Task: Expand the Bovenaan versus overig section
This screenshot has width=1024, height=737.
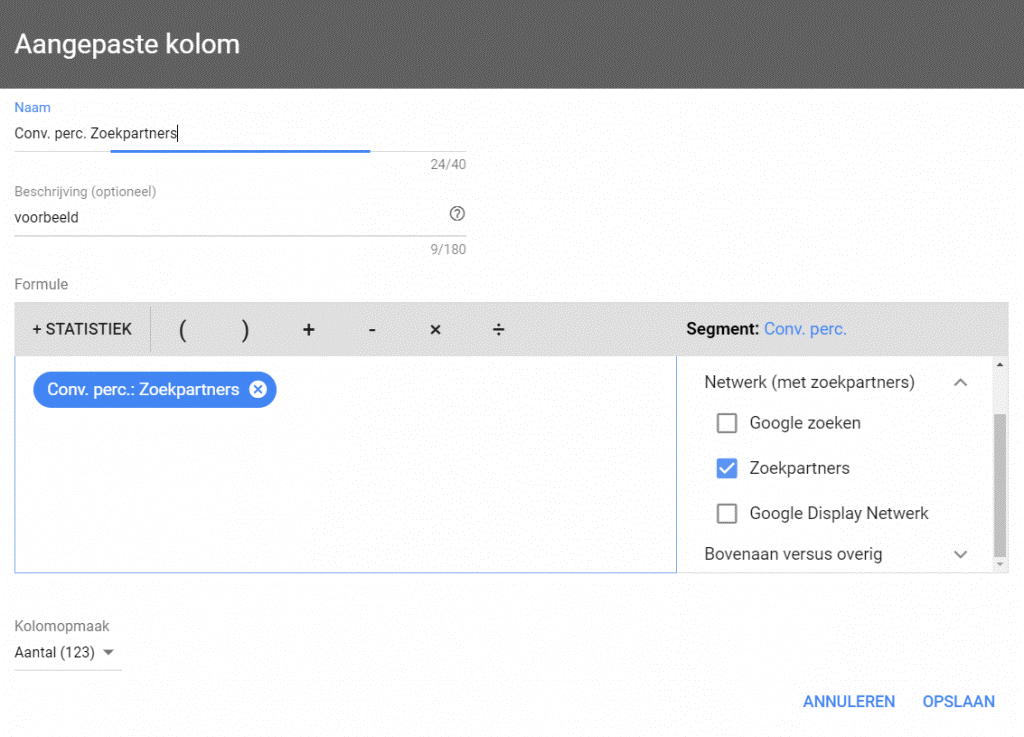Action: tap(960, 554)
